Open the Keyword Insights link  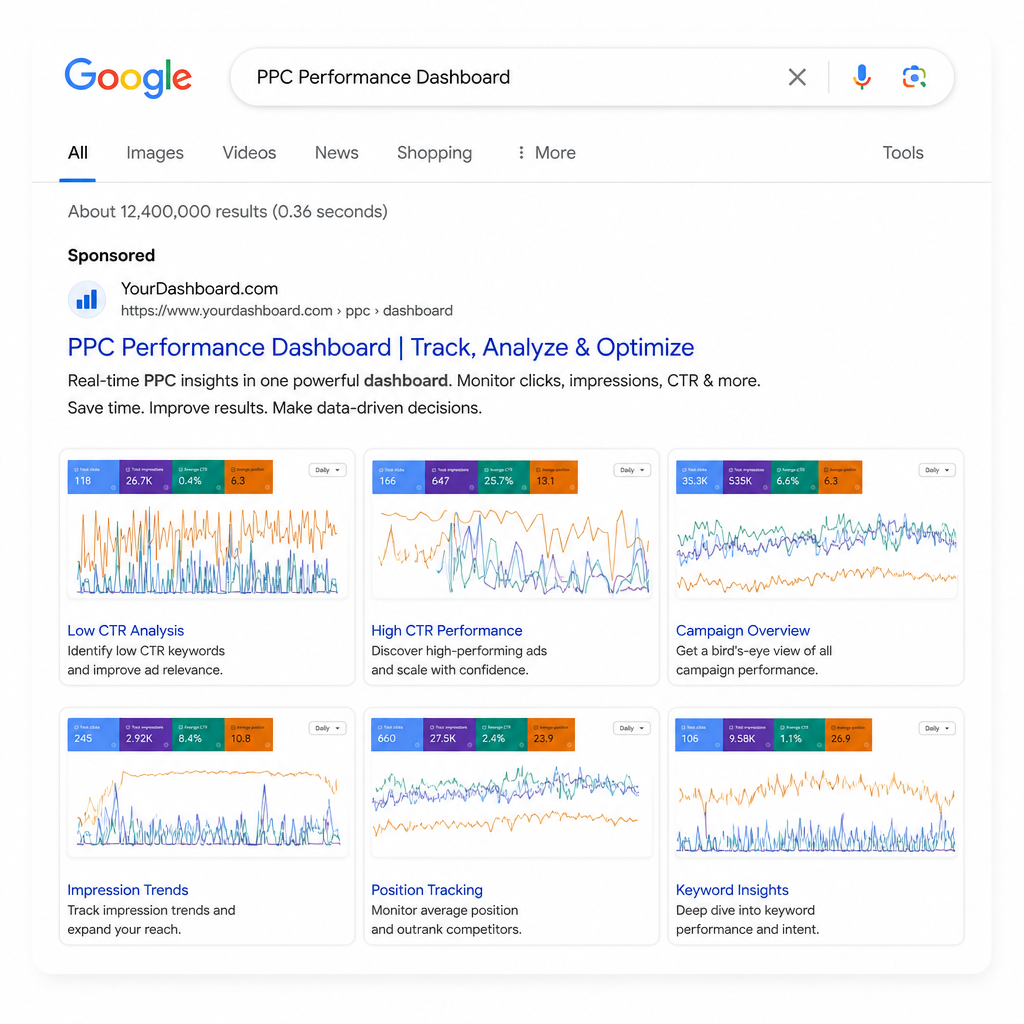(732, 890)
